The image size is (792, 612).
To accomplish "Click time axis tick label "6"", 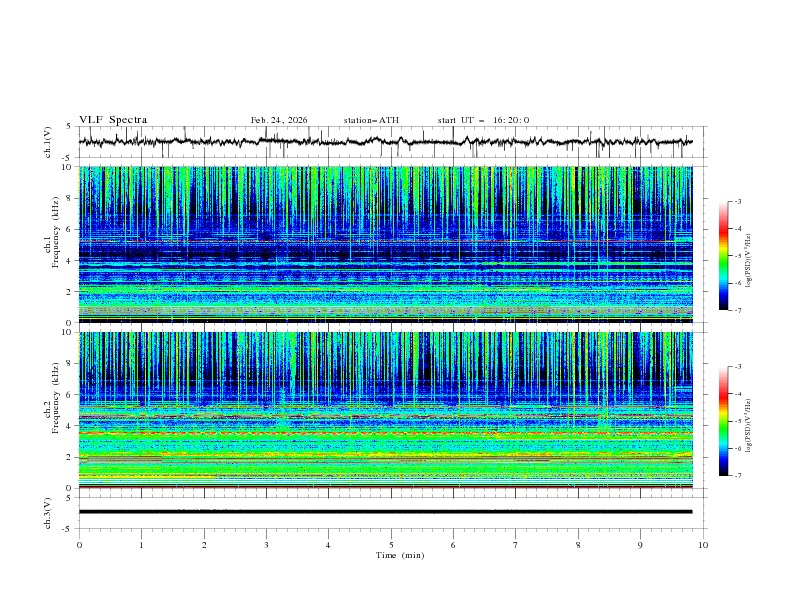I will click(x=453, y=545).
